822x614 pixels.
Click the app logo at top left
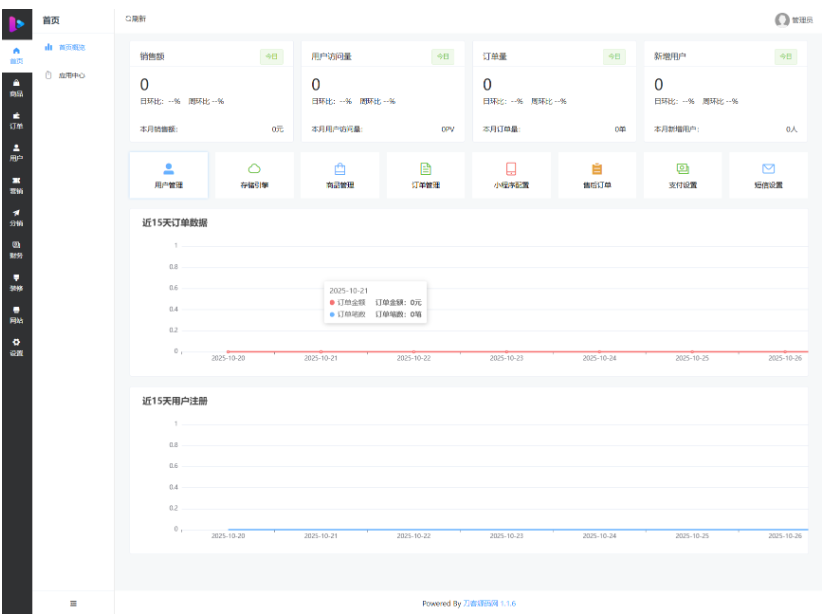17,24
